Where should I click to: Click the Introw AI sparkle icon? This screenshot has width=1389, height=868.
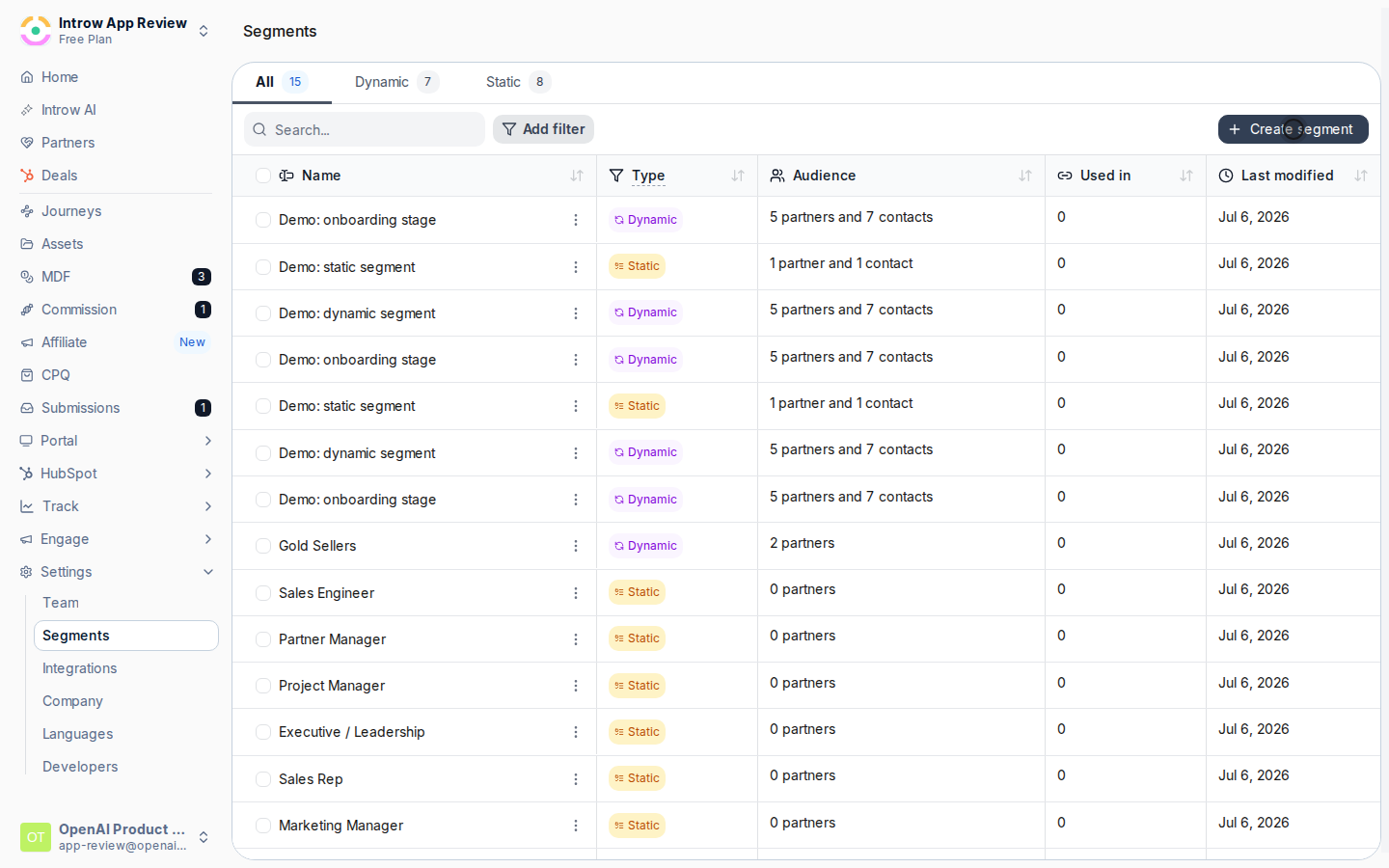click(x=27, y=110)
